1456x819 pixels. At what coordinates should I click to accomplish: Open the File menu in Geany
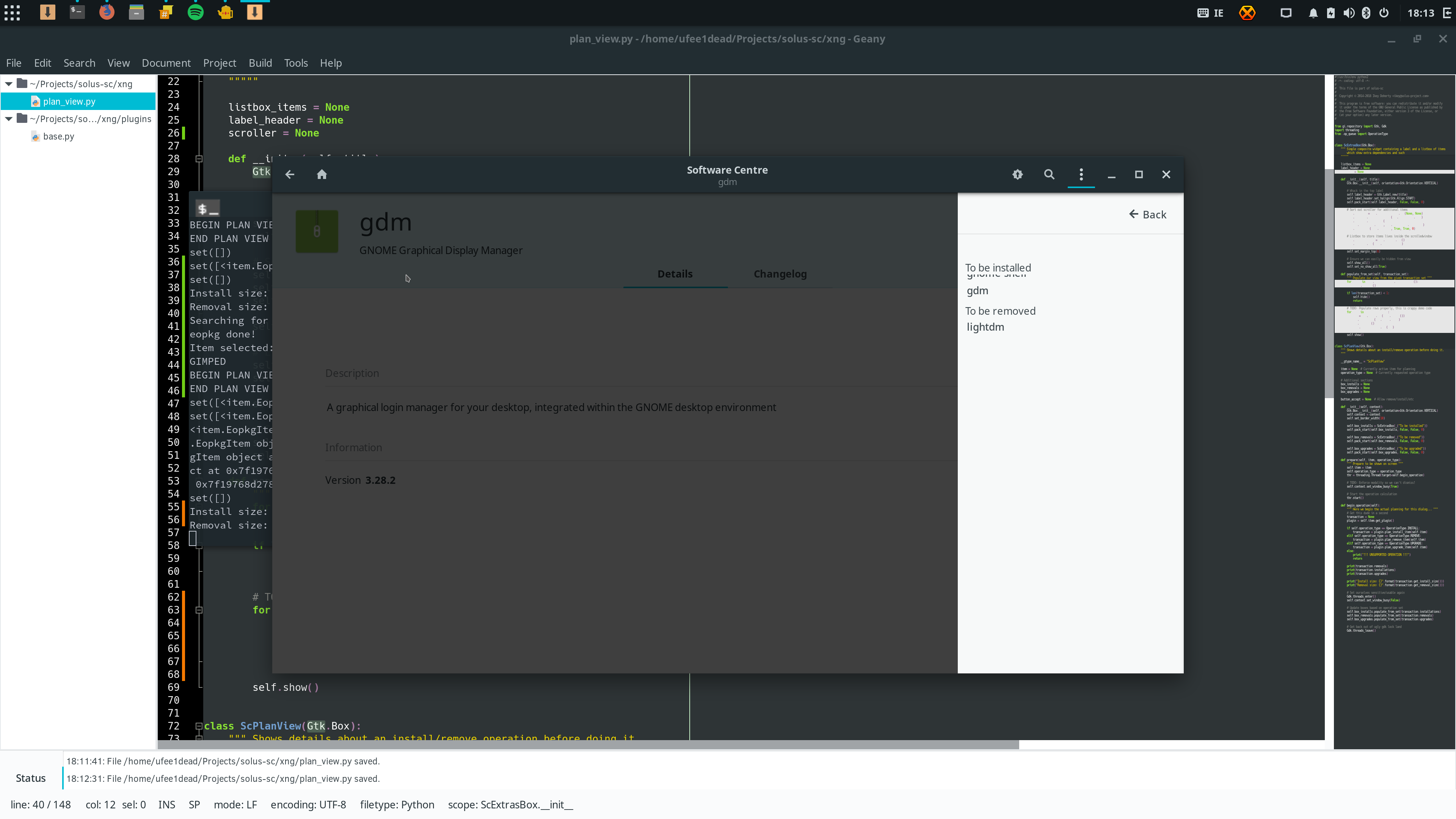pos(14,63)
